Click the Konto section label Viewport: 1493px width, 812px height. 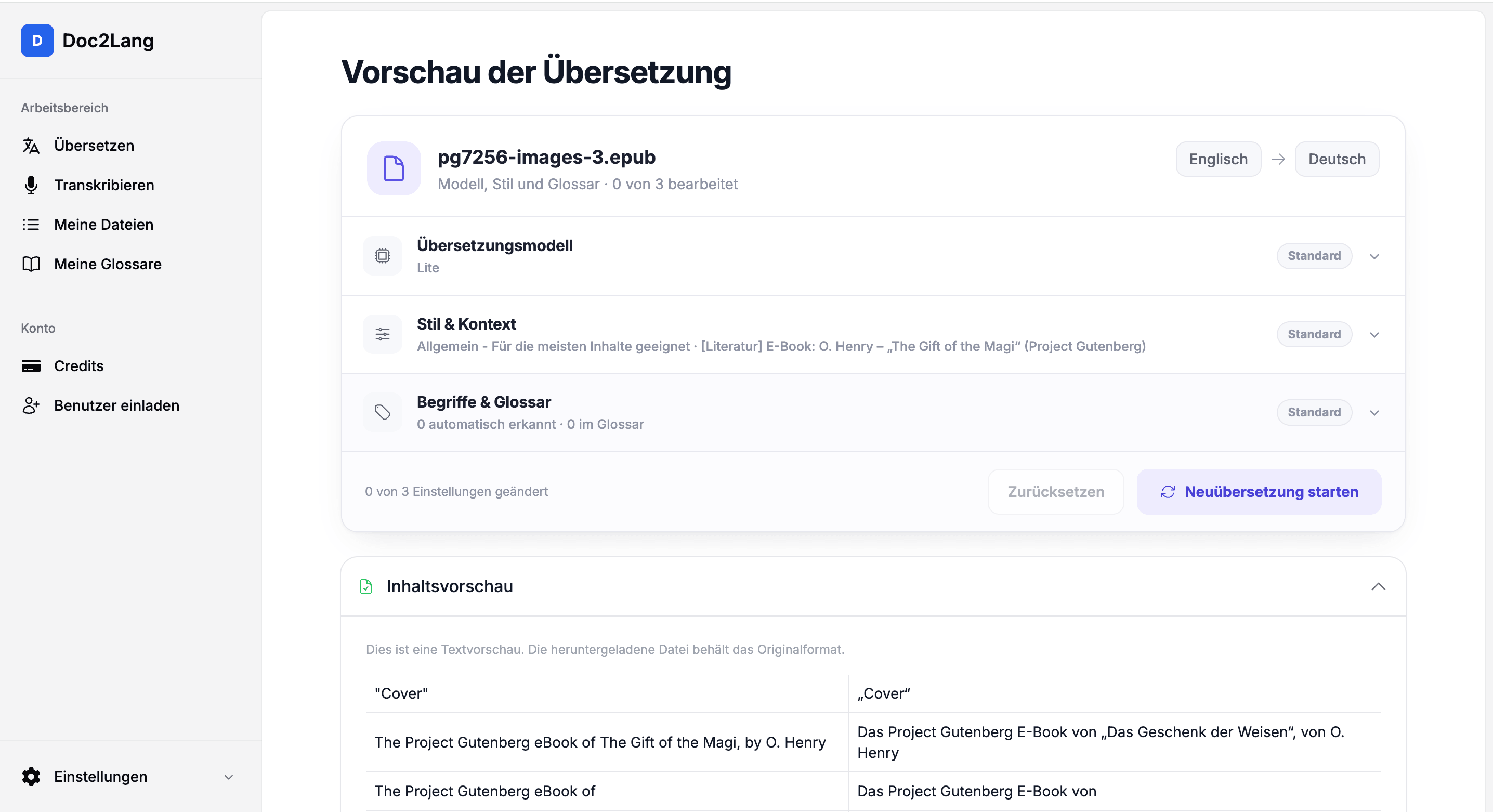coord(37,328)
